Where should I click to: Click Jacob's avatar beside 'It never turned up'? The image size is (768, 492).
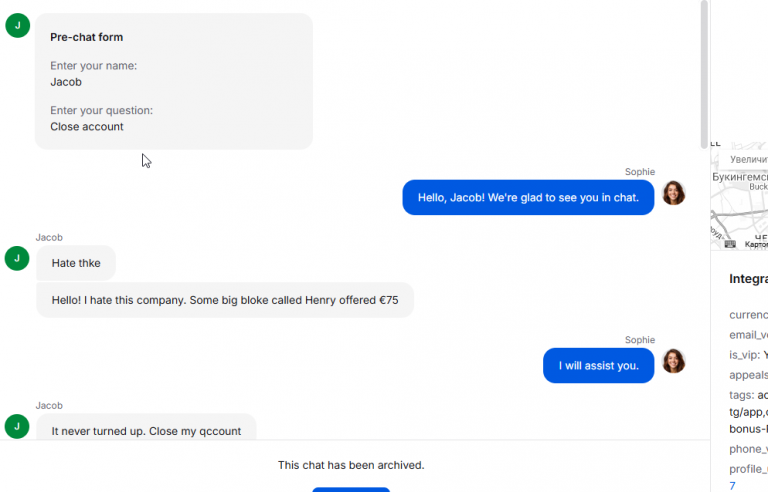tap(17, 427)
